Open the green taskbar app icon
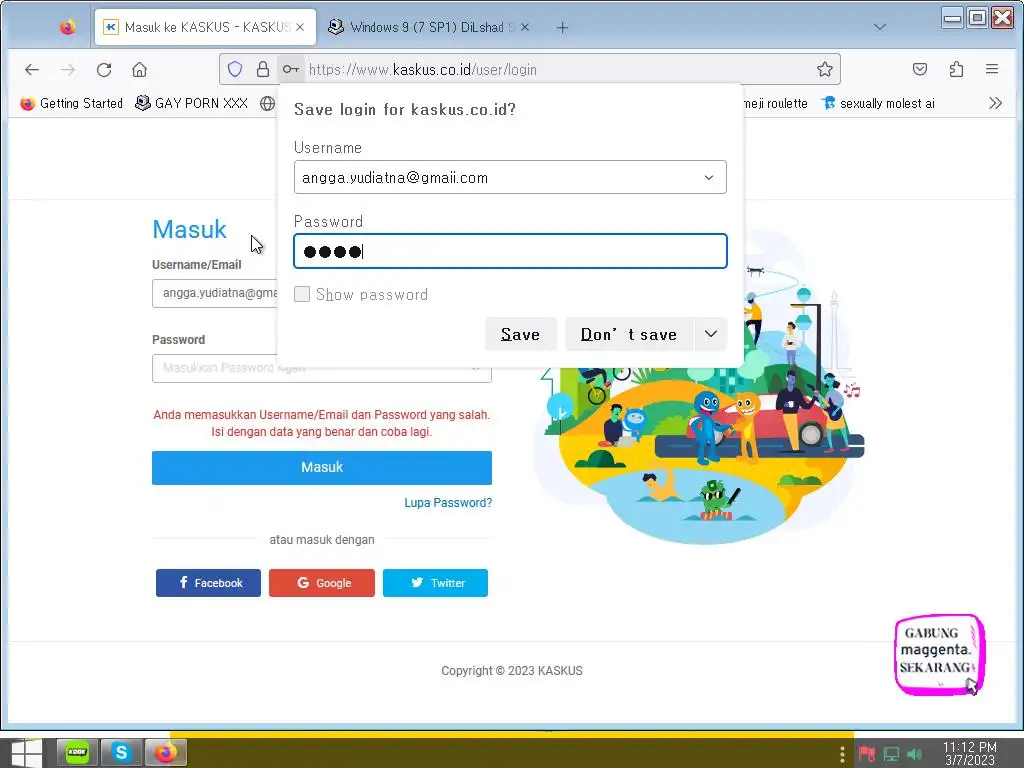The height and width of the screenshot is (768, 1024). (77, 752)
